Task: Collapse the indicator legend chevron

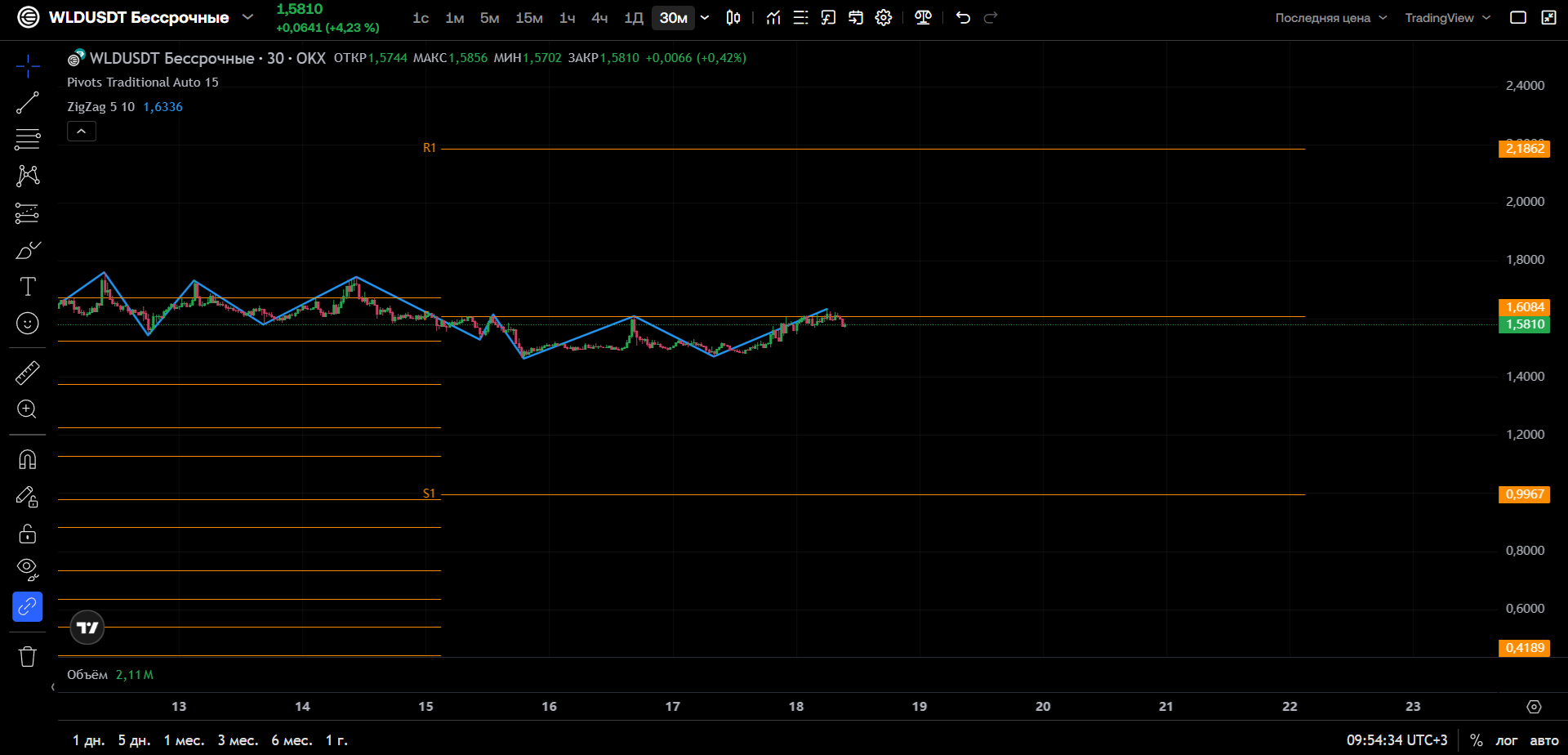Action: (x=82, y=131)
